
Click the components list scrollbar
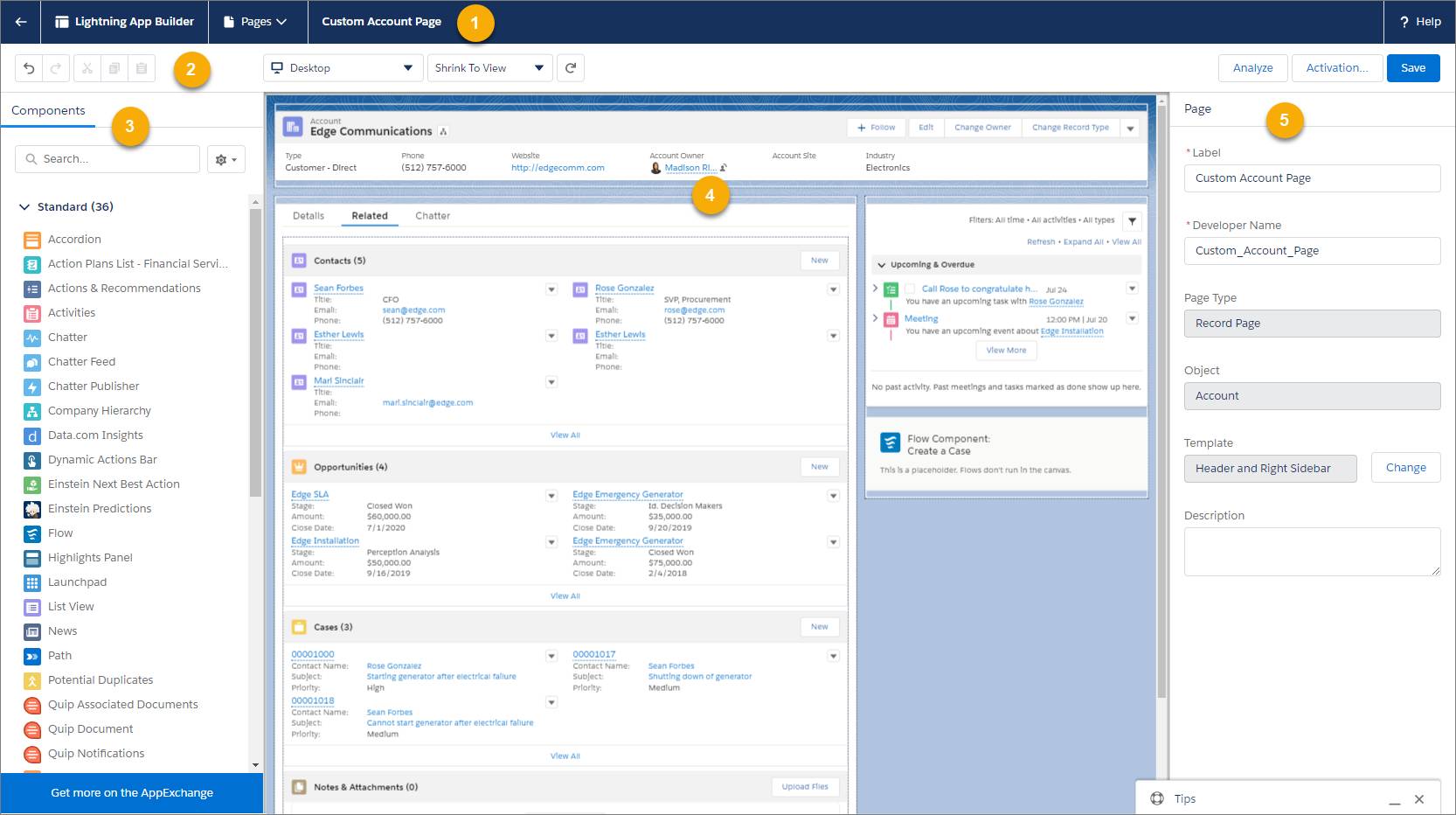click(x=255, y=350)
